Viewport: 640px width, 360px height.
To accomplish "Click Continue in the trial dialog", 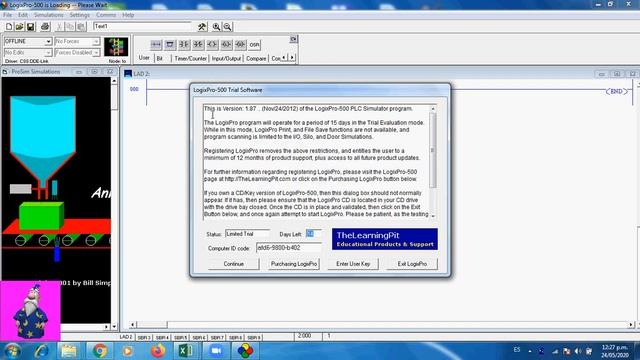I will tap(233, 264).
